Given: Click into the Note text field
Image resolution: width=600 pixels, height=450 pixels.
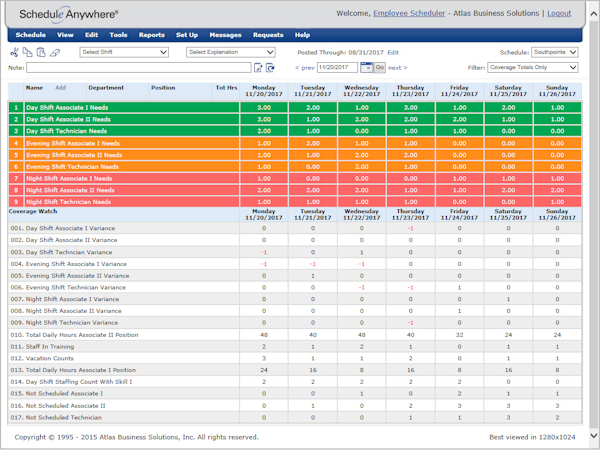Looking at the screenshot, I should tap(138, 68).
